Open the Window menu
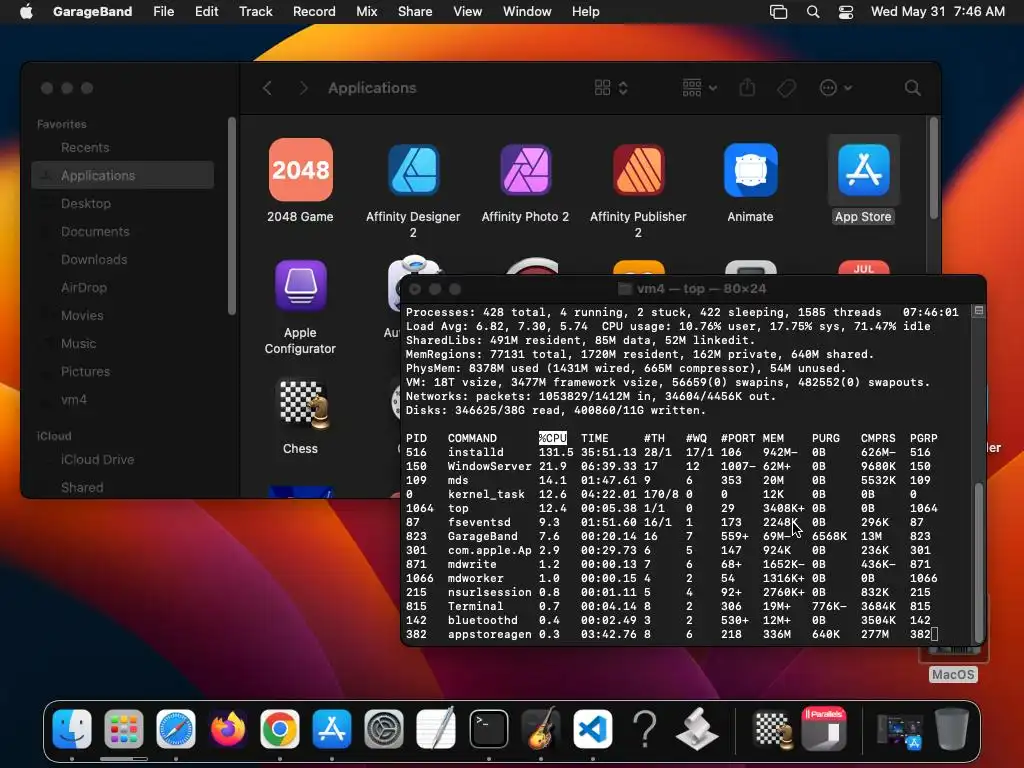 (527, 11)
